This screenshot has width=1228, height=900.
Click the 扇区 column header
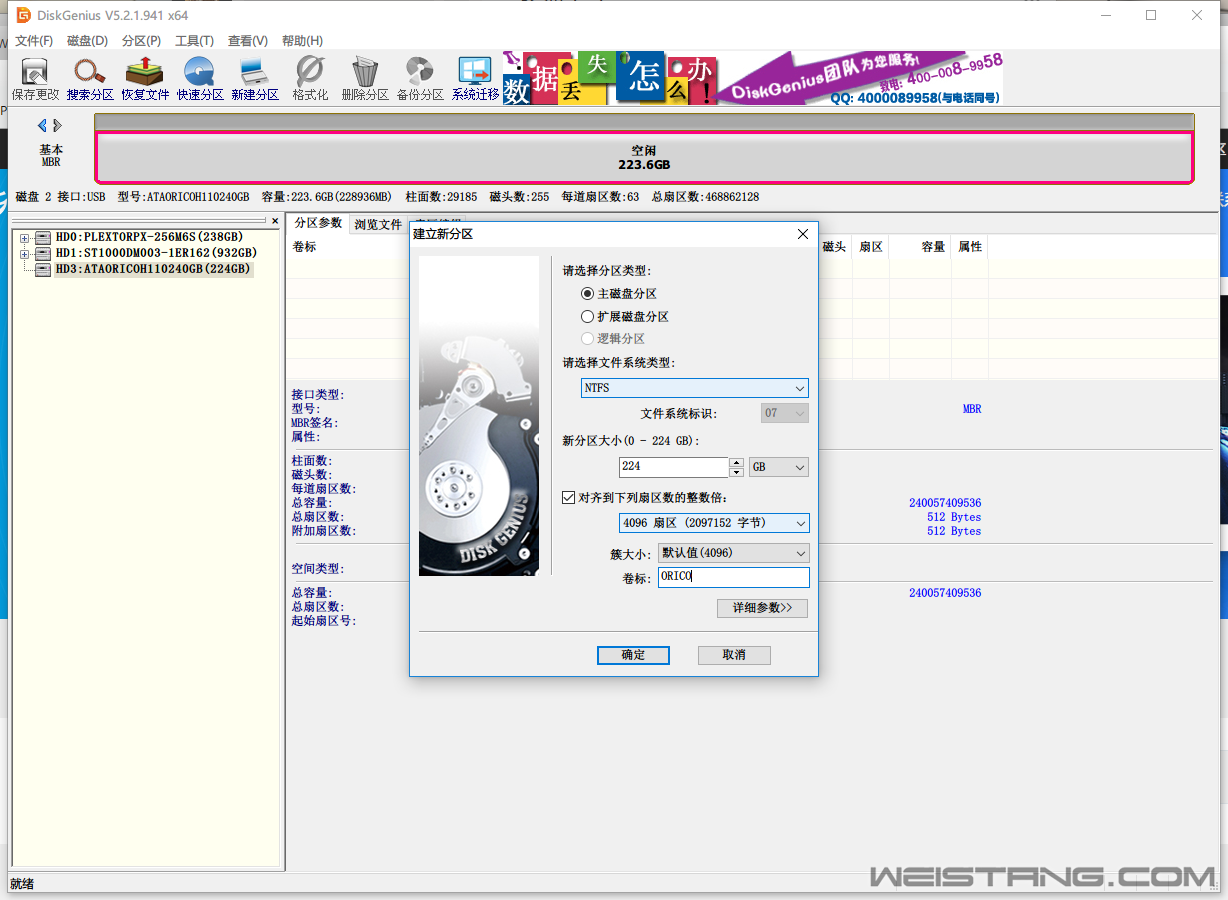pyautogui.click(x=871, y=247)
